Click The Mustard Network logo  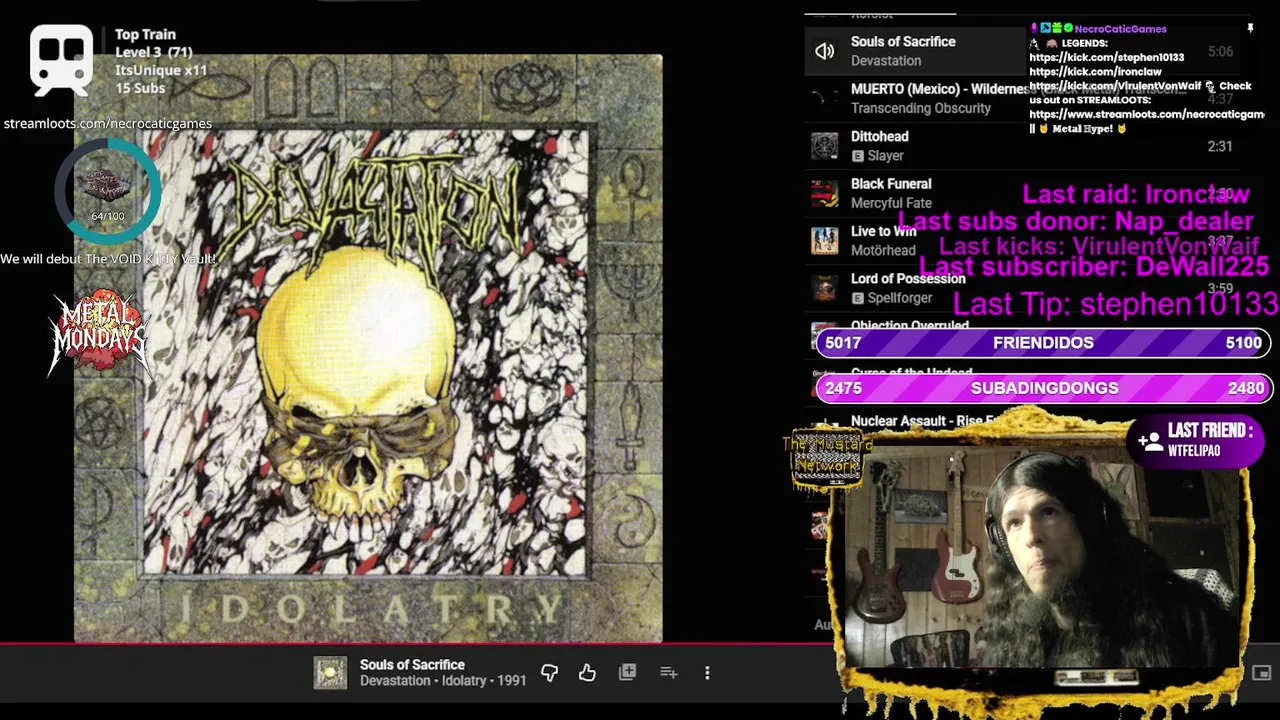pyautogui.click(x=827, y=459)
